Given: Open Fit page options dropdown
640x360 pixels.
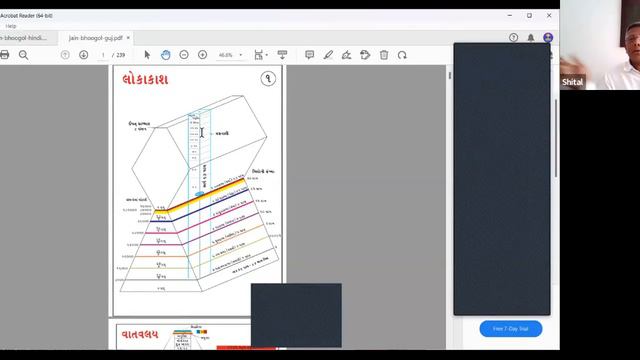Looking at the screenshot, I should [261, 55].
